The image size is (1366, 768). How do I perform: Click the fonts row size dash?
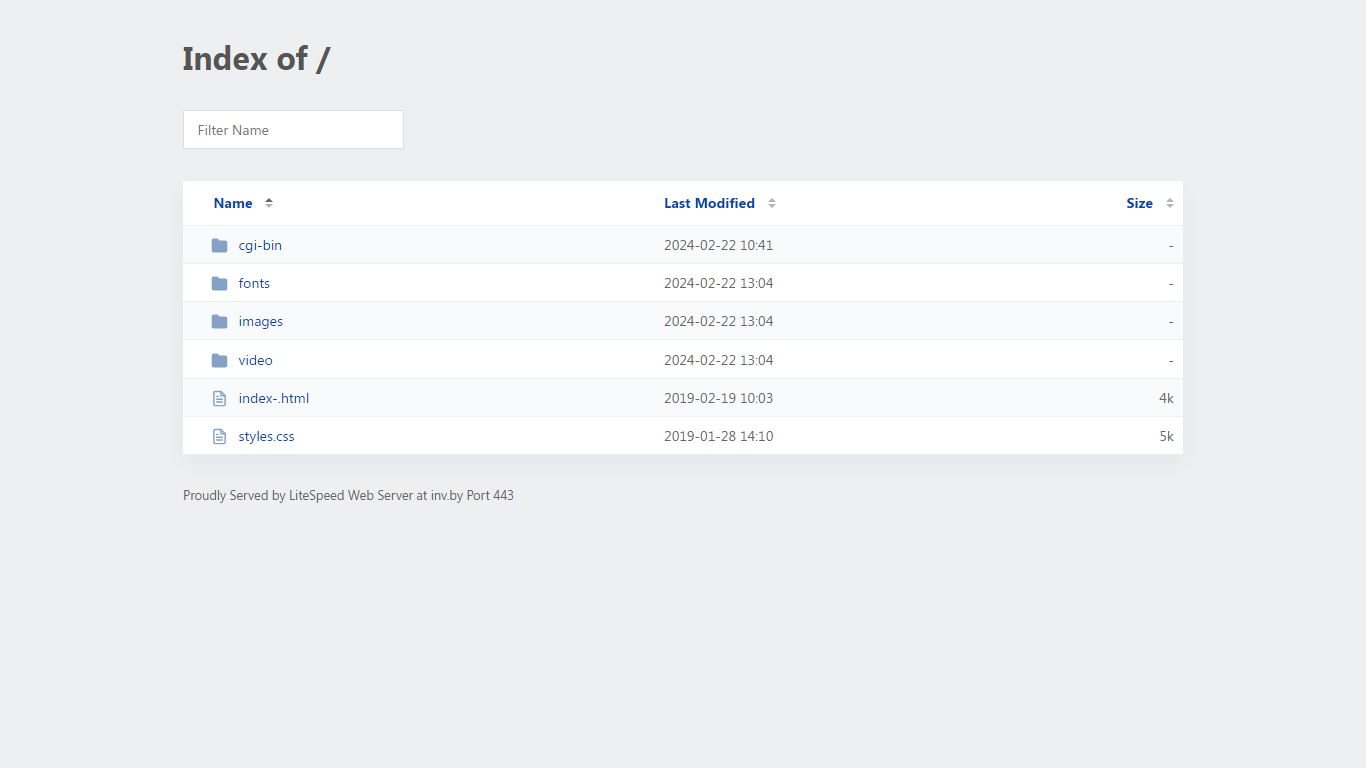coord(1171,284)
